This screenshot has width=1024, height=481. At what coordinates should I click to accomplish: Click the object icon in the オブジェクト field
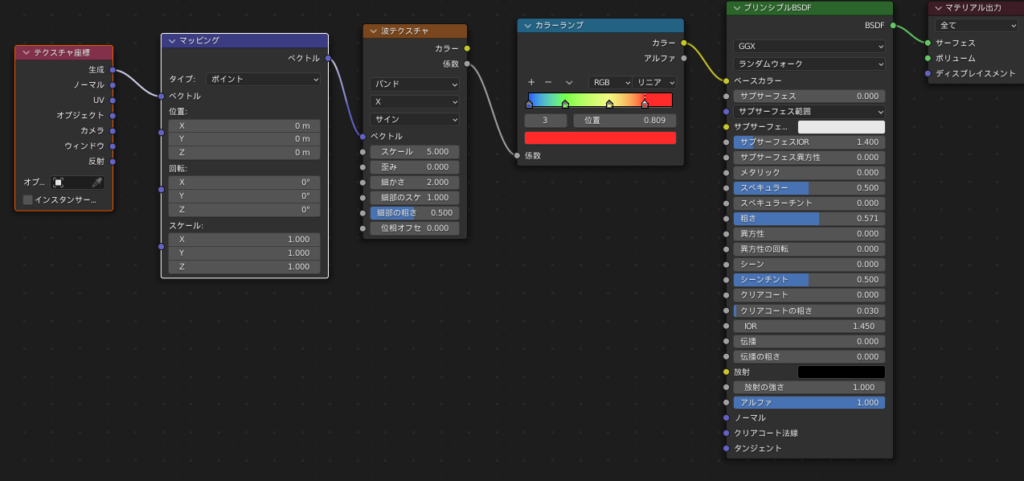[59, 182]
